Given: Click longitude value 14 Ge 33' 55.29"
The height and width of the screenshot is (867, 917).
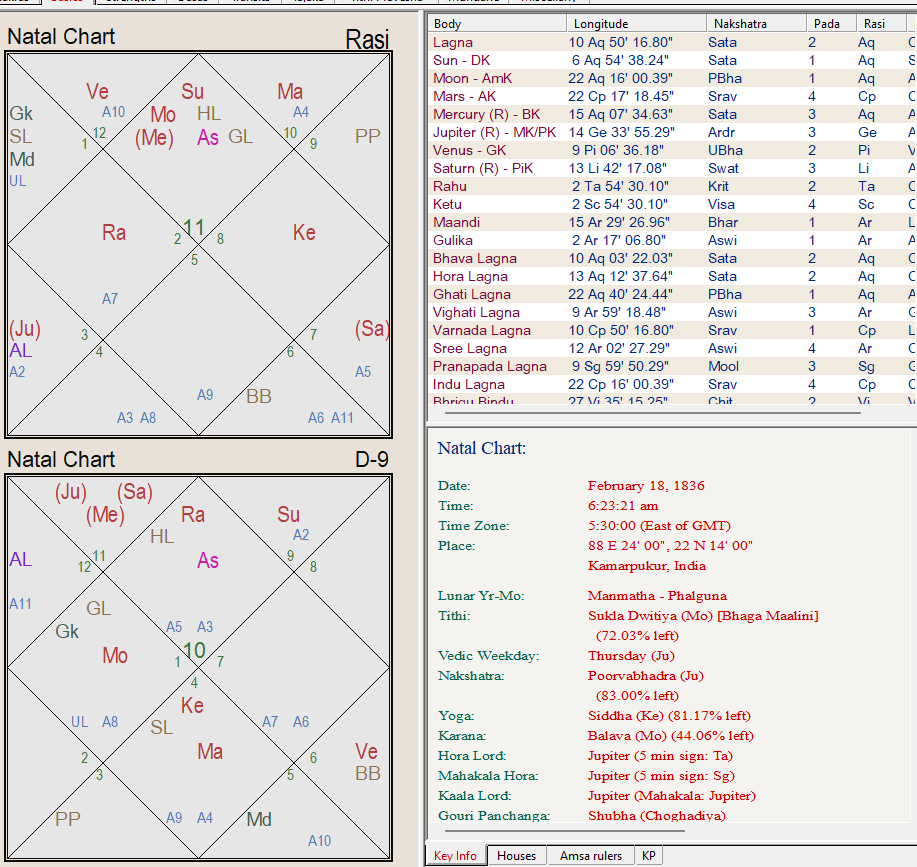Looking at the screenshot, I should coord(621,132).
